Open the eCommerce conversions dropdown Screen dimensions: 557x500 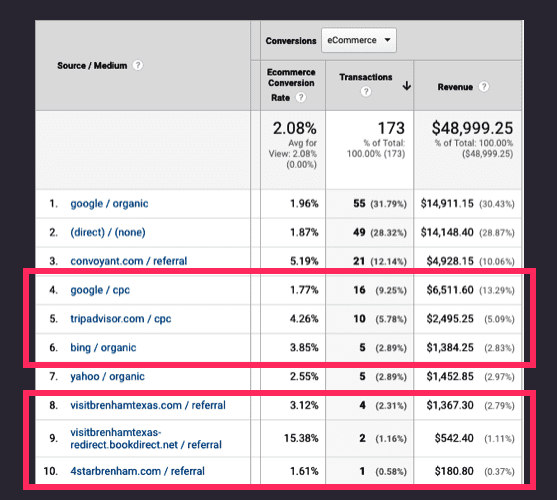pyautogui.click(x=359, y=40)
